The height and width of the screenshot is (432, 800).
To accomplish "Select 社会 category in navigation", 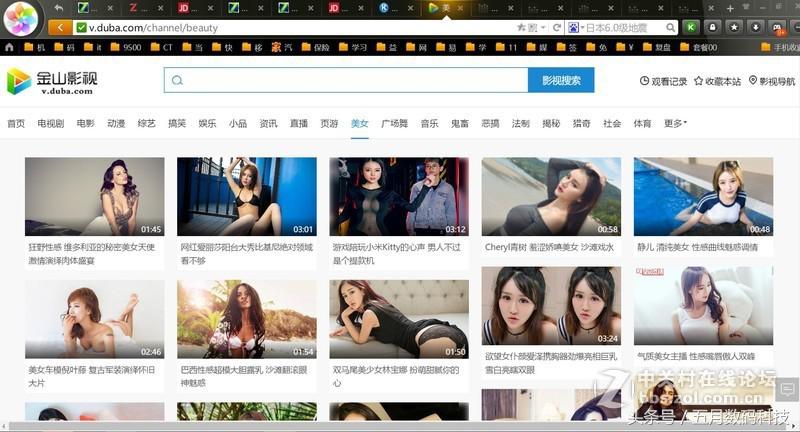I will tap(612, 123).
